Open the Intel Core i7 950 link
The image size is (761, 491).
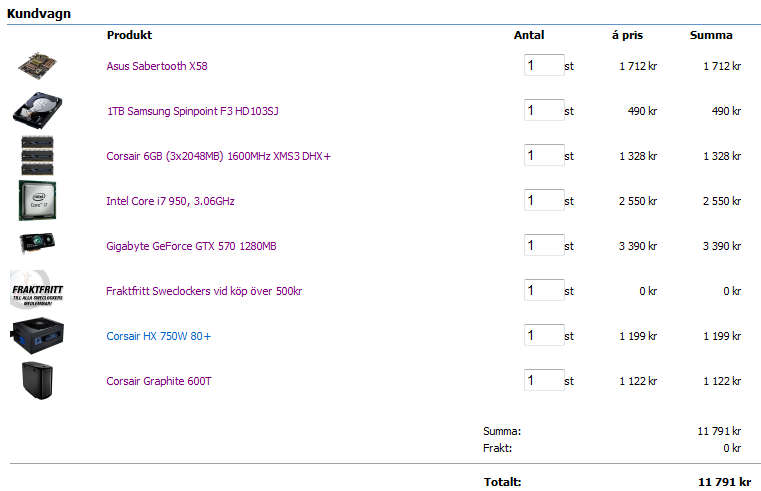point(170,201)
